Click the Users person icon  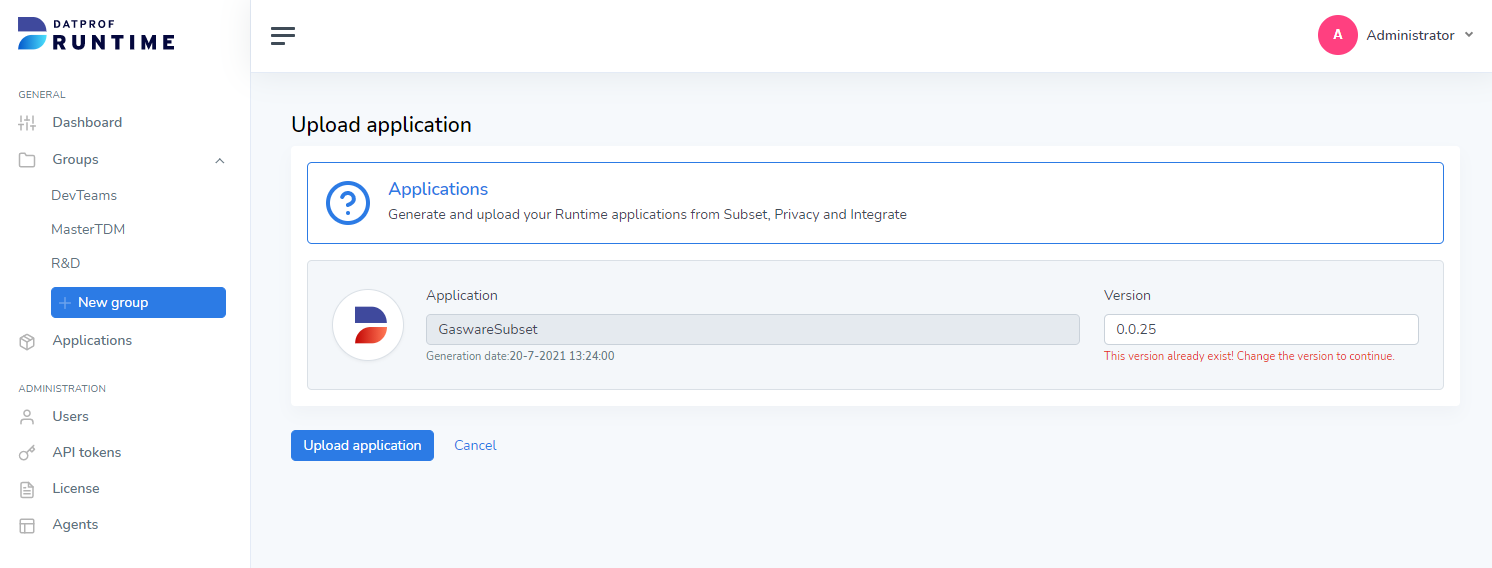[27, 417]
